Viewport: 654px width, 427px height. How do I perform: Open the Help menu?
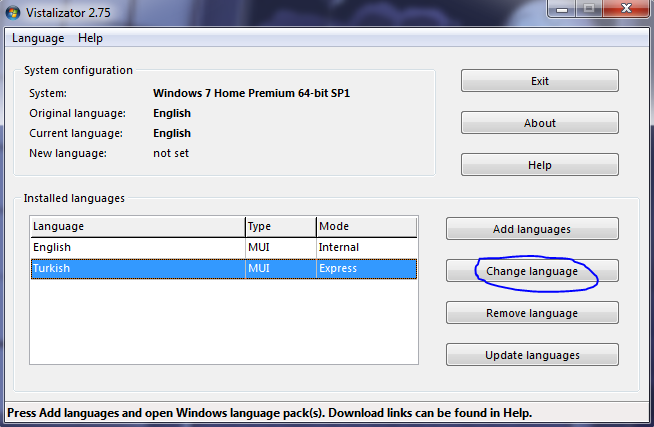pos(90,38)
